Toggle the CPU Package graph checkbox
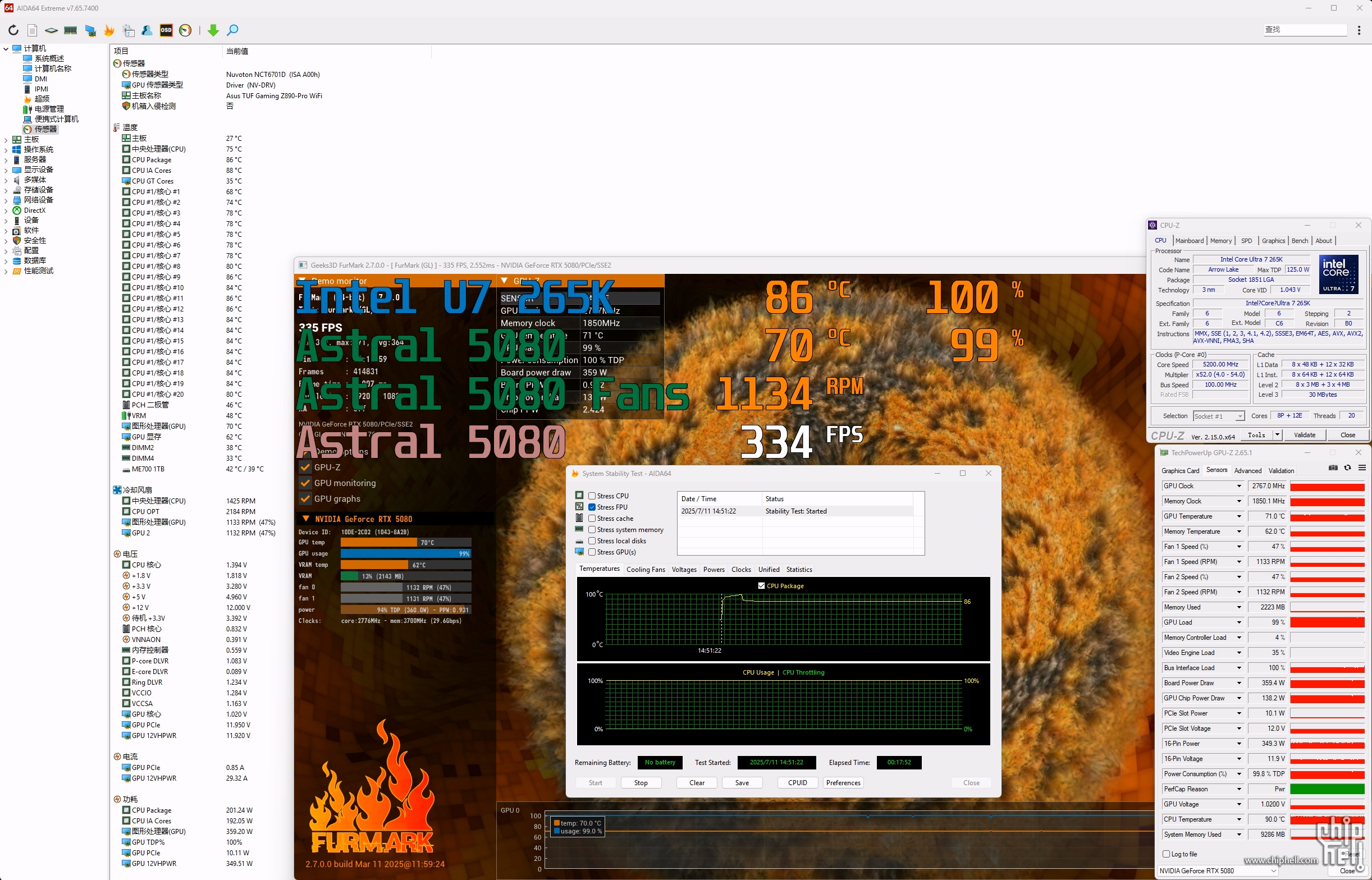Viewport: 1372px width, 880px height. pos(761,586)
